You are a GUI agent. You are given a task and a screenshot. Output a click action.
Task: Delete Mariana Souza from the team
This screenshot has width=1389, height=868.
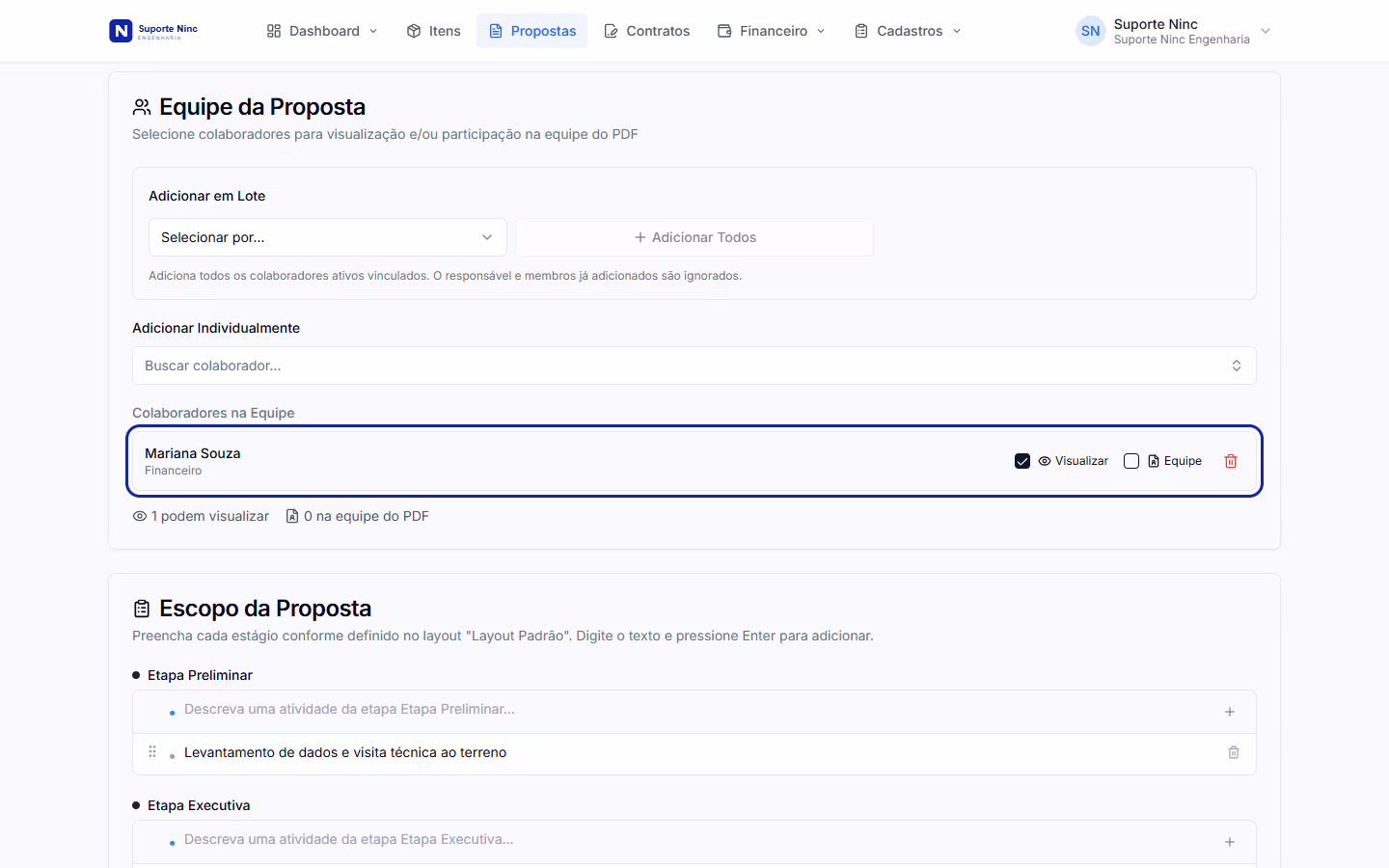1231,461
